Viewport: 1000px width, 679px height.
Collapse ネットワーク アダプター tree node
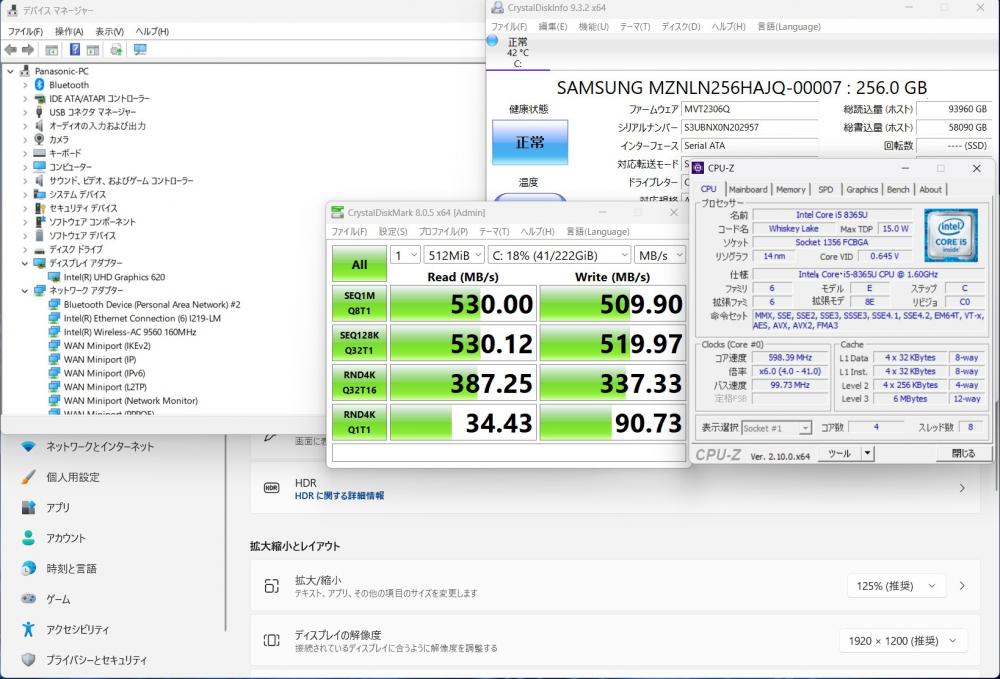click(25, 290)
